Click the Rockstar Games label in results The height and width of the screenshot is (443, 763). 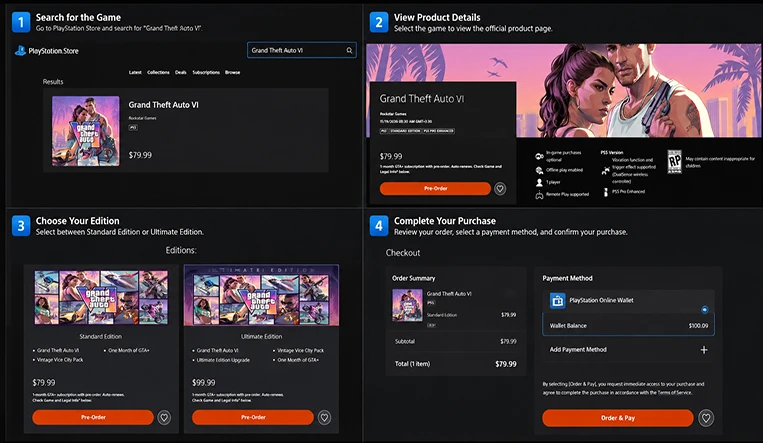tap(142, 118)
